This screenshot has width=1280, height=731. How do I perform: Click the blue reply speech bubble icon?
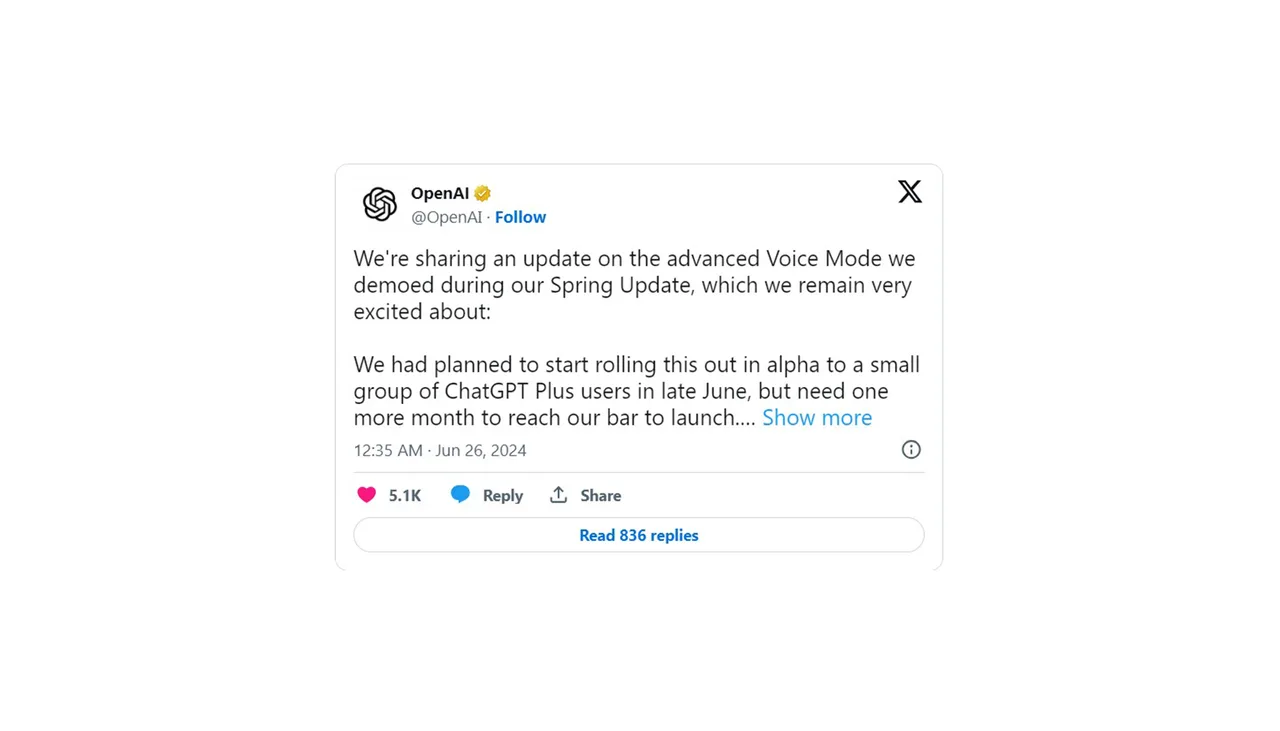(x=460, y=495)
